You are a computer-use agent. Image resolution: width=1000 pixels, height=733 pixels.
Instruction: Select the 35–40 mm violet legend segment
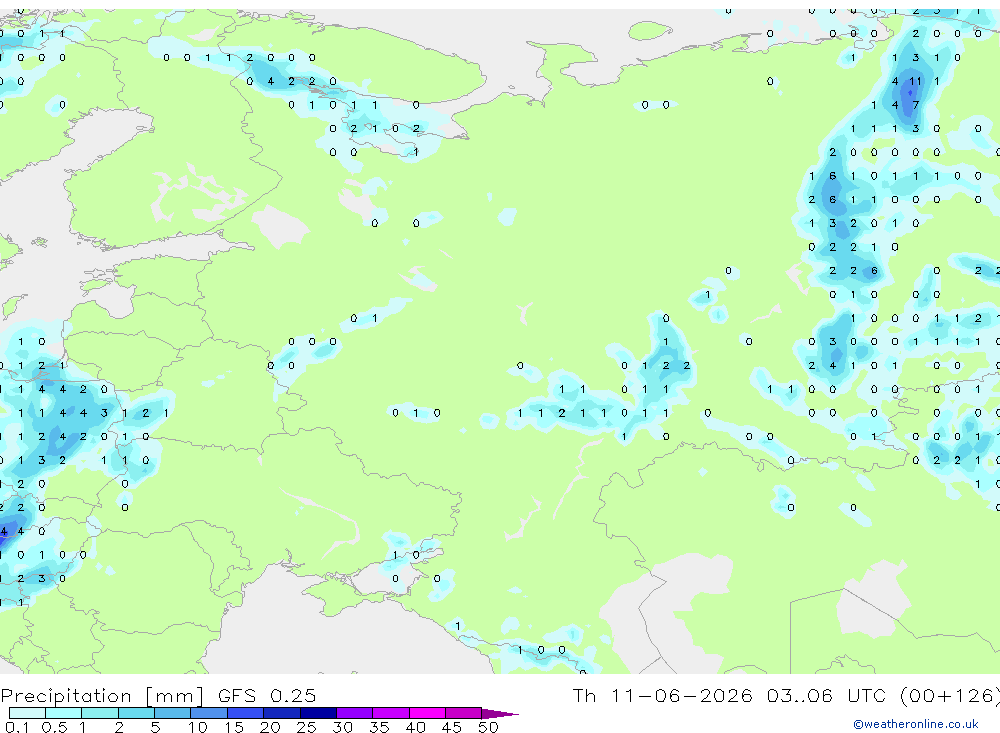[390, 713]
